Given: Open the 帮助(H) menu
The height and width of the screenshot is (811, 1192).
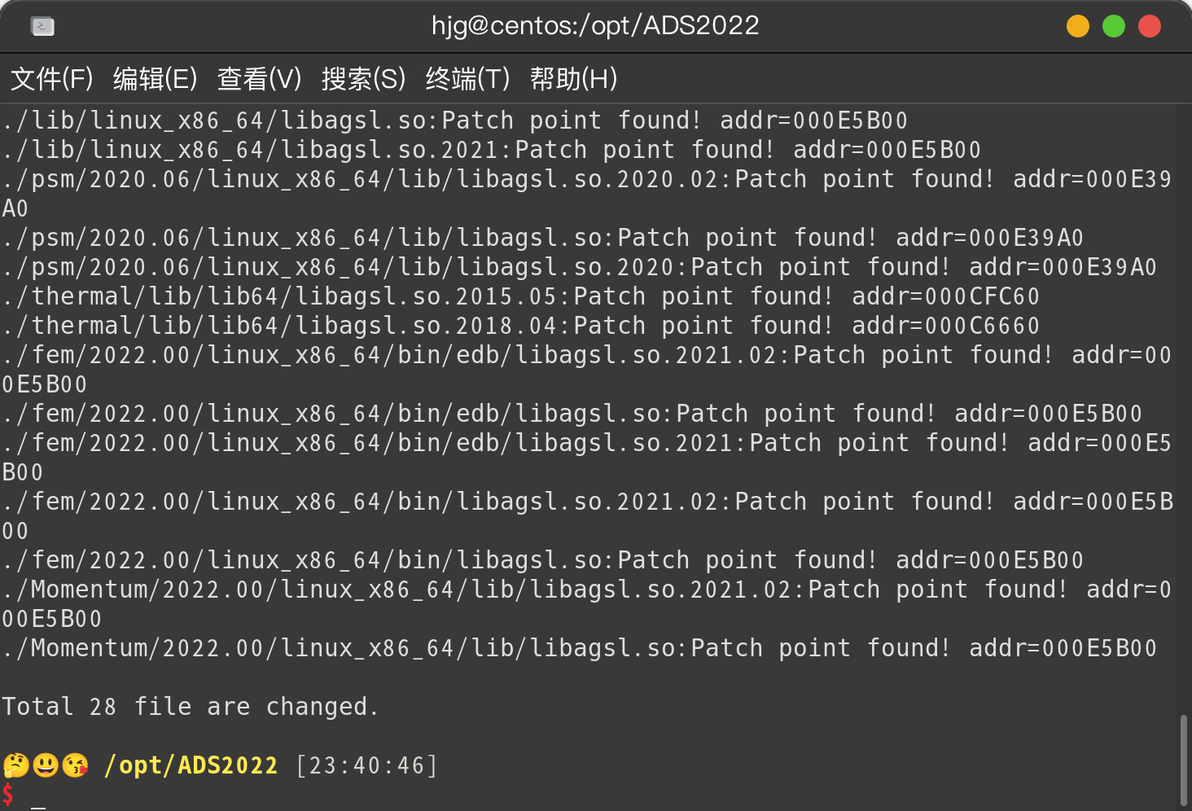Looking at the screenshot, I should [573, 78].
